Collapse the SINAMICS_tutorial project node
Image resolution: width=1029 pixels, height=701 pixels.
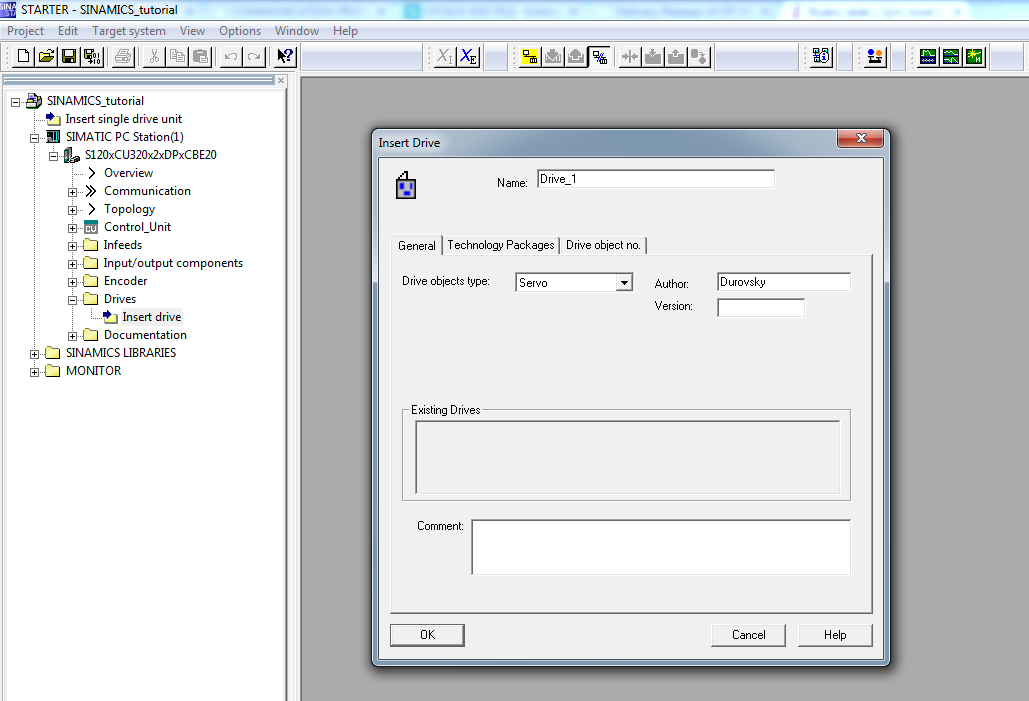click(15, 102)
